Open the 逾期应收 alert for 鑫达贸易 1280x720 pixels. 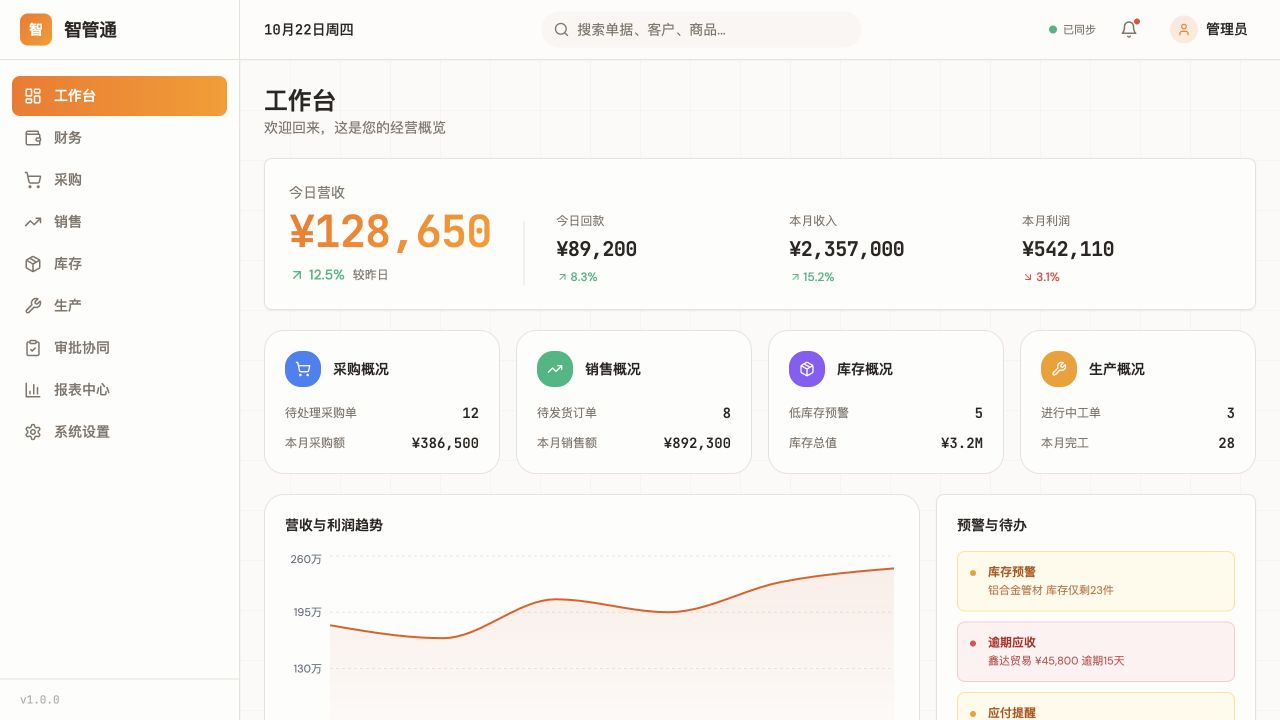(1096, 652)
